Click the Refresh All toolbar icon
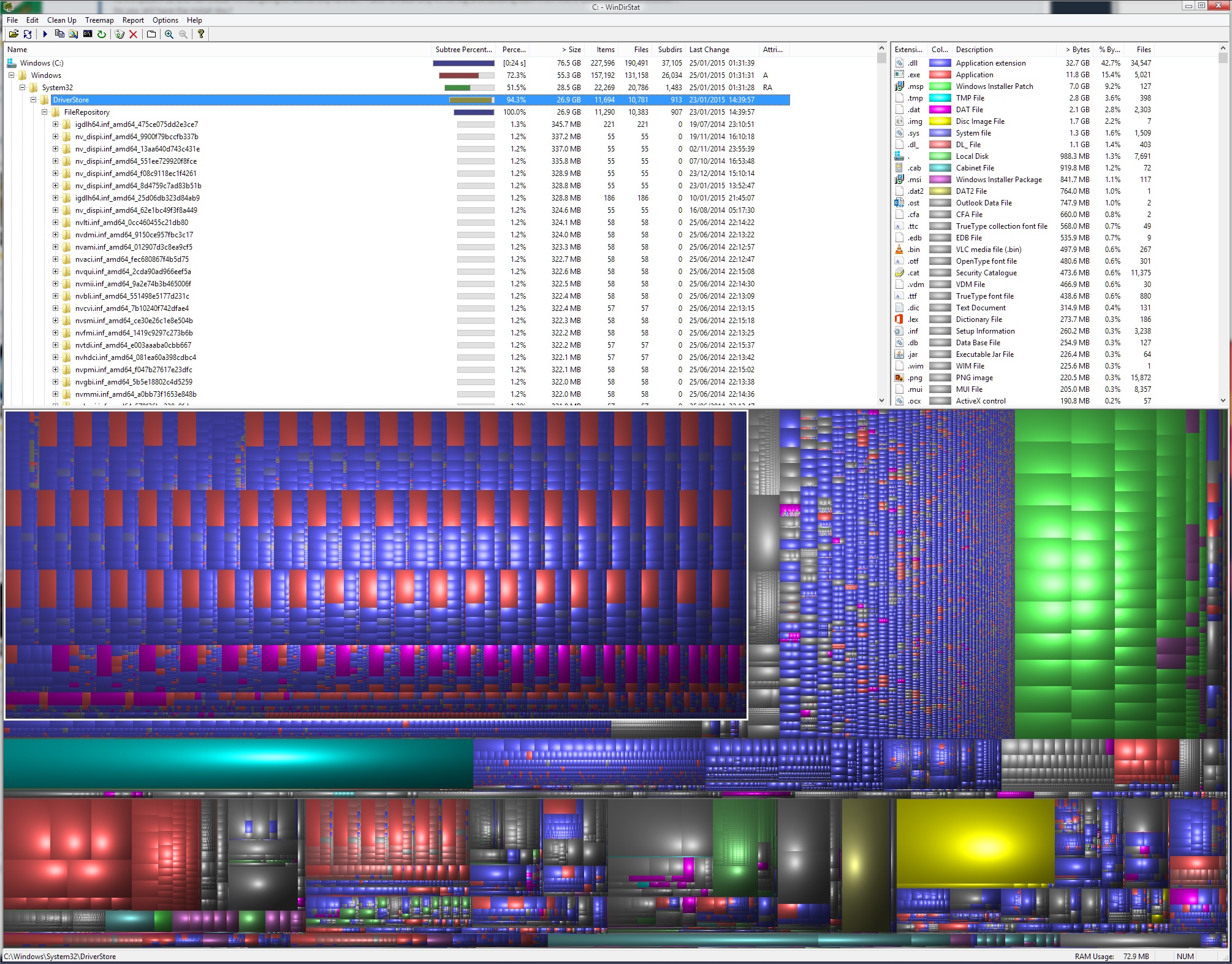 [28, 34]
